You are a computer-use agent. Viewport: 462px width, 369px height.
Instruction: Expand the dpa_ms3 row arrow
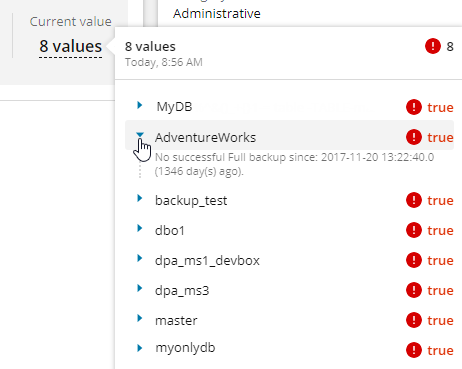pyautogui.click(x=140, y=288)
